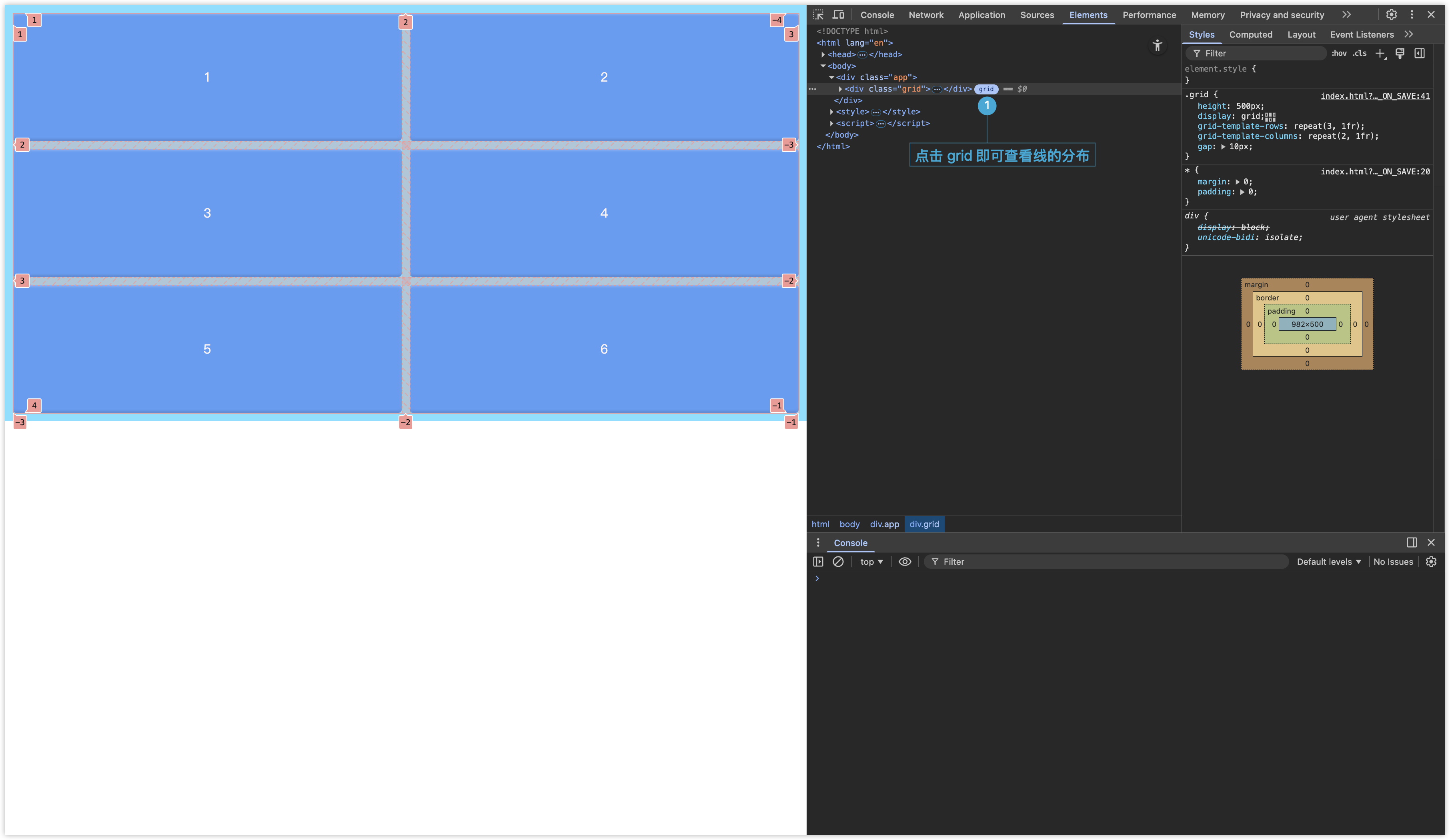Open the index.html source link for .grid
Screen dimensions: 1450x840
tap(1375, 96)
